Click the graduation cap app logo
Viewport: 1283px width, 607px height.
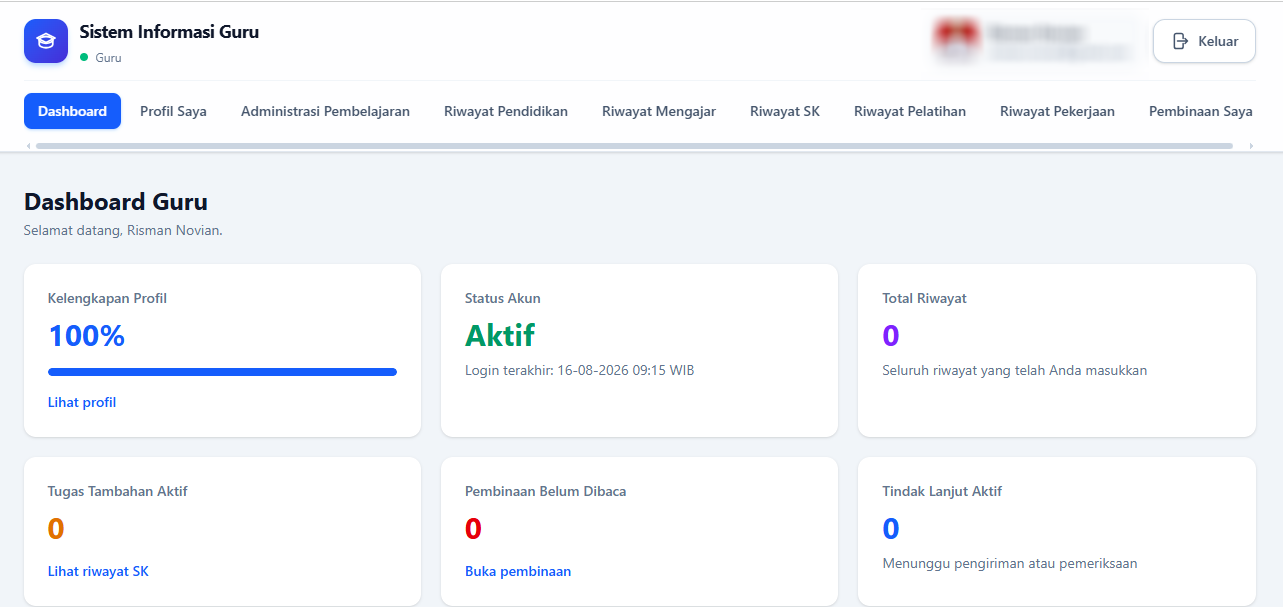pos(46,42)
